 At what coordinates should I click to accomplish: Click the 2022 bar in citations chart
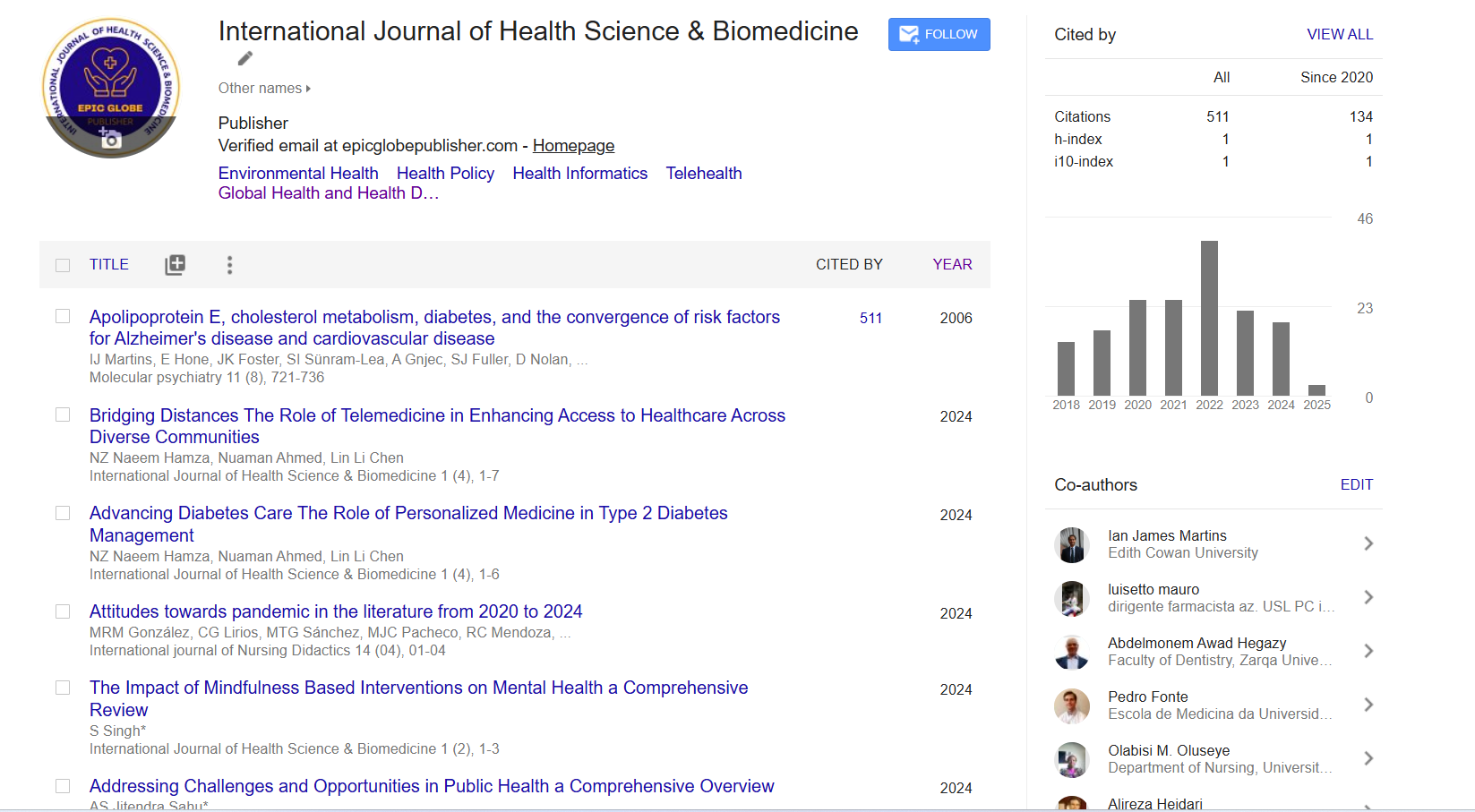(1209, 318)
